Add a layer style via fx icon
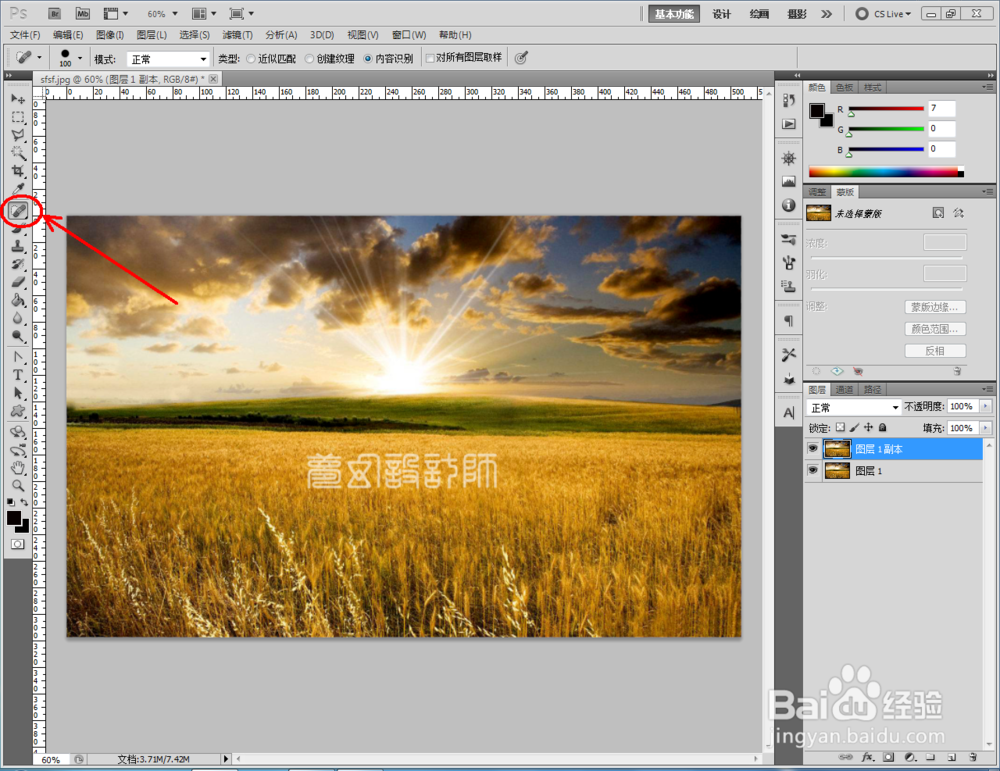This screenshot has width=1000, height=771. [x=867, y=757]
